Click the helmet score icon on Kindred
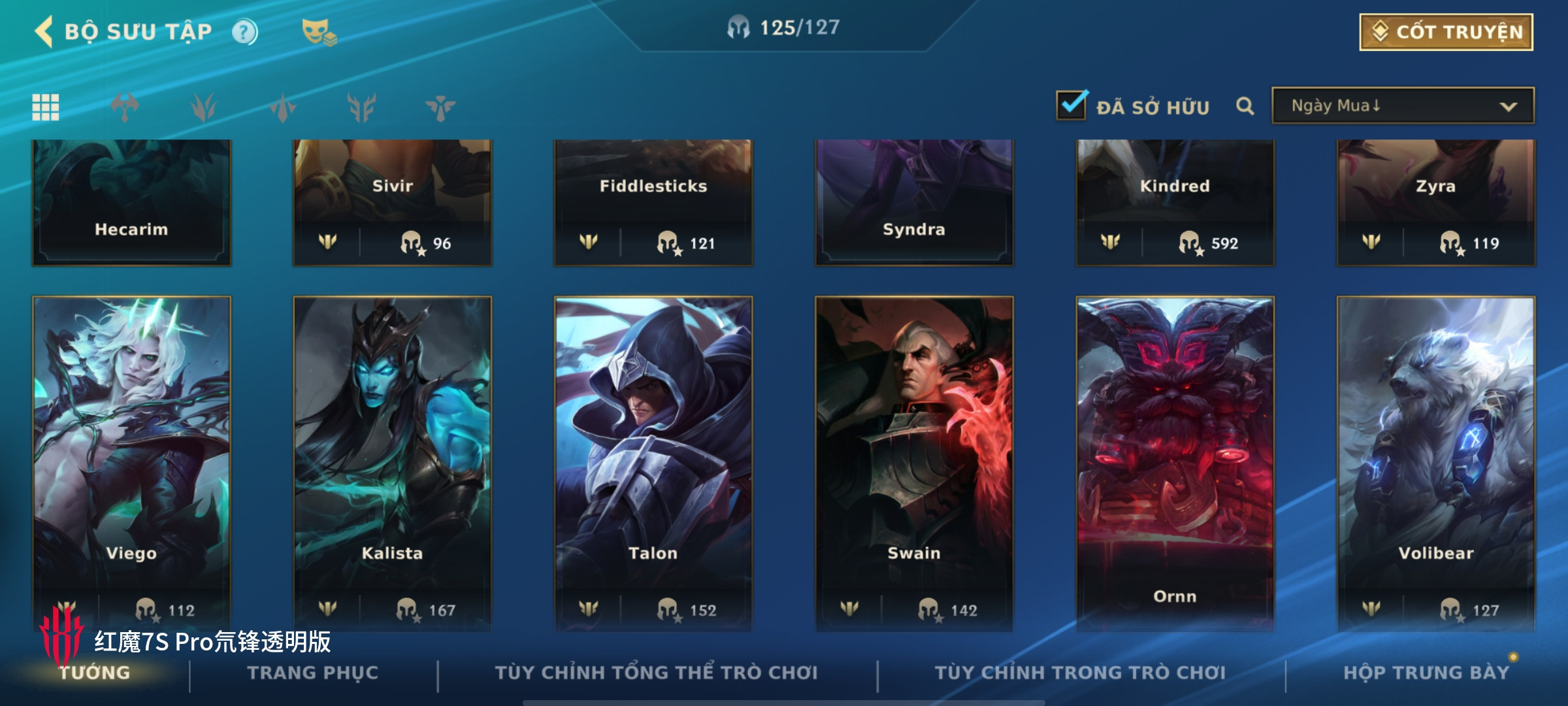The width and height of the screenshot is (1568, 706). (1190, 243)
